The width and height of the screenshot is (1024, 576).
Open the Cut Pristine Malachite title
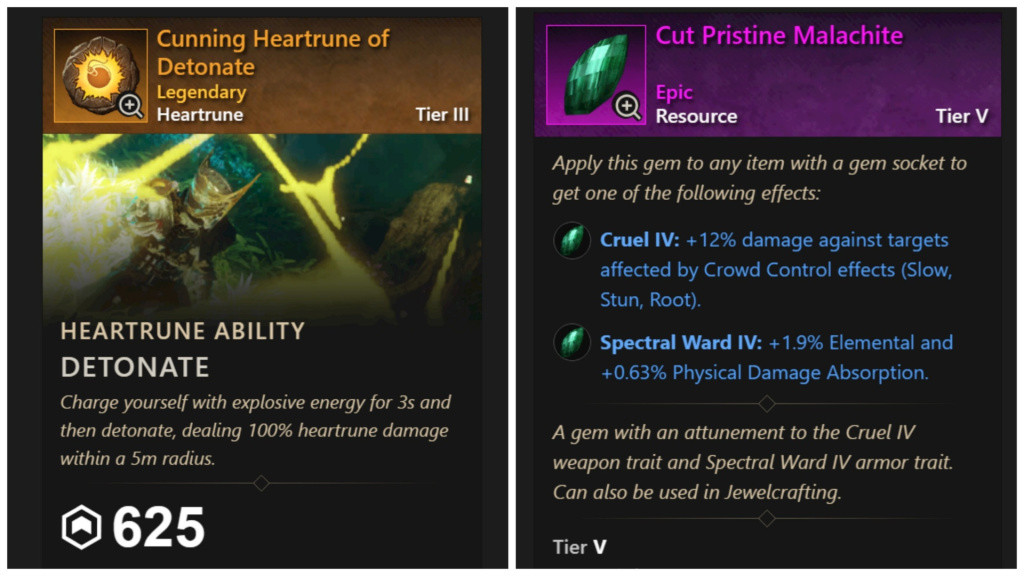tap(779, 36)
